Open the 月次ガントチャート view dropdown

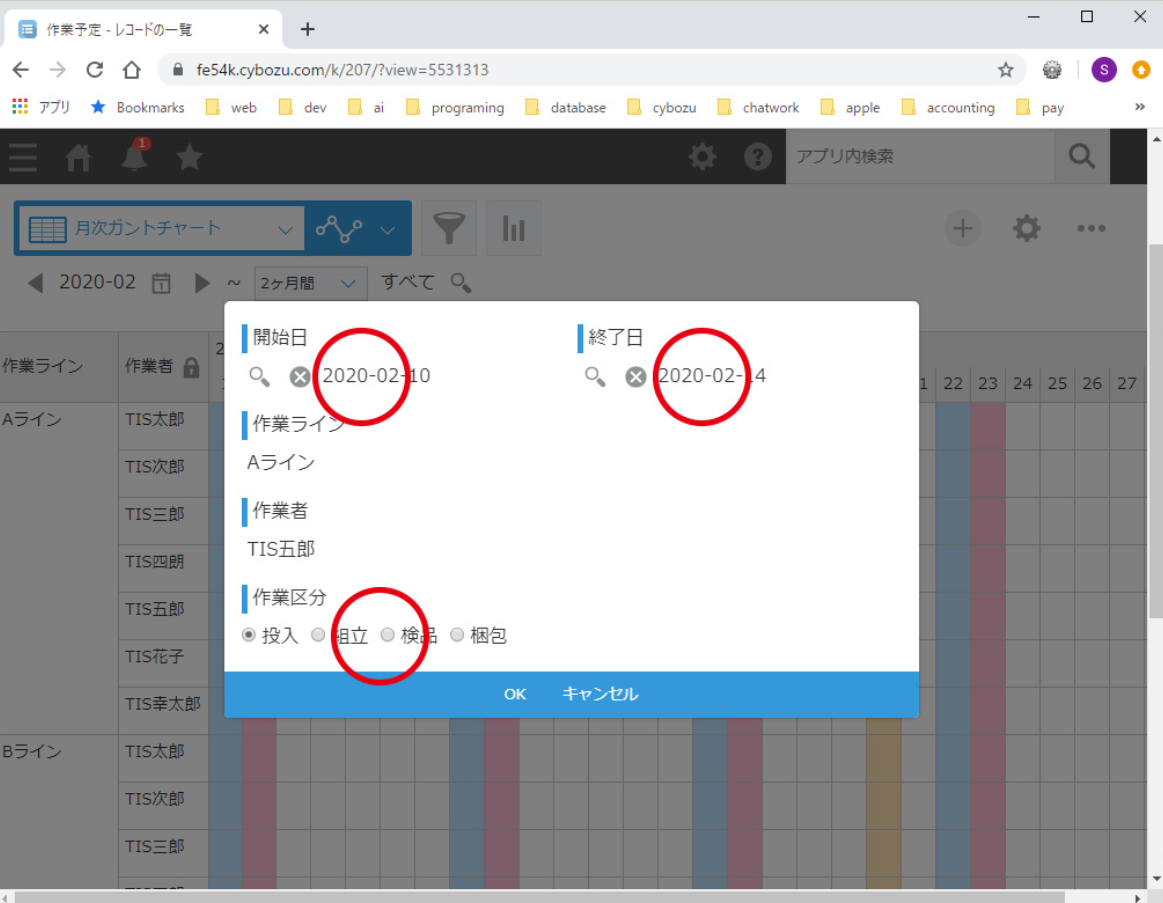[160, 229]
